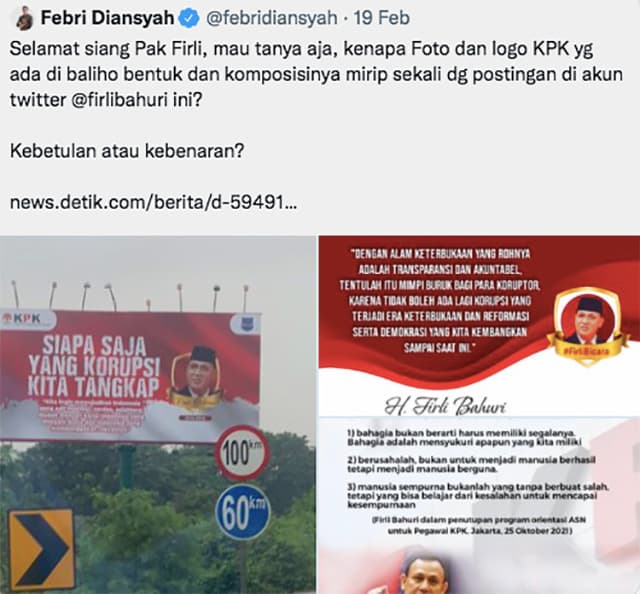This screenshot has height=594, width=640.
Task: Open Febri Diansyah's profile avatar
Action: click(x=24, y=19)
